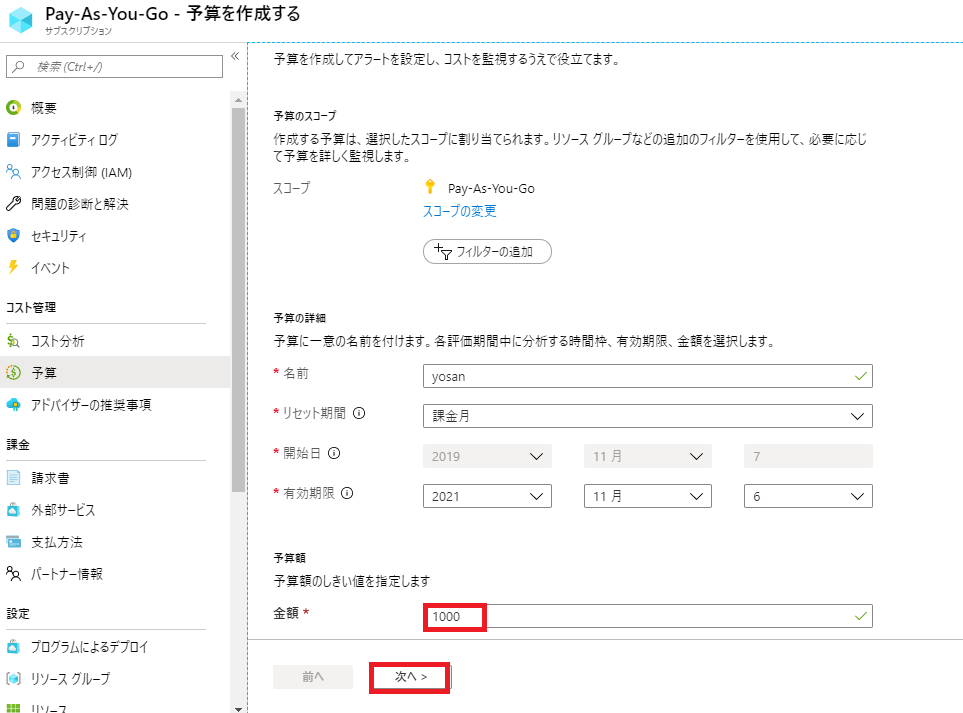The image size is (963, 713).
Task: Click the イベント lightning bolt icon
Action: click(x=14, y=267)
